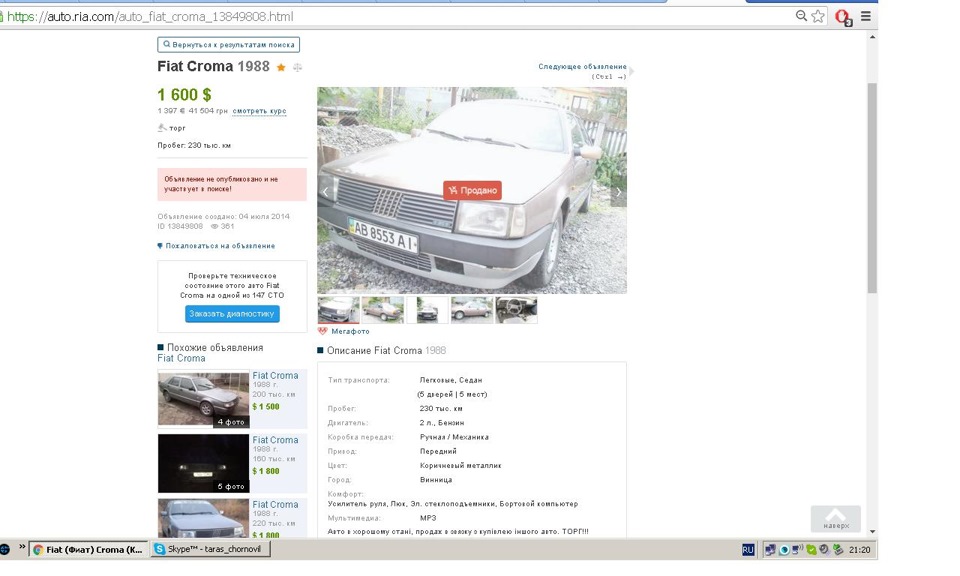Open the Мегафото link
The image size is (960, 576).
[350, 331]
